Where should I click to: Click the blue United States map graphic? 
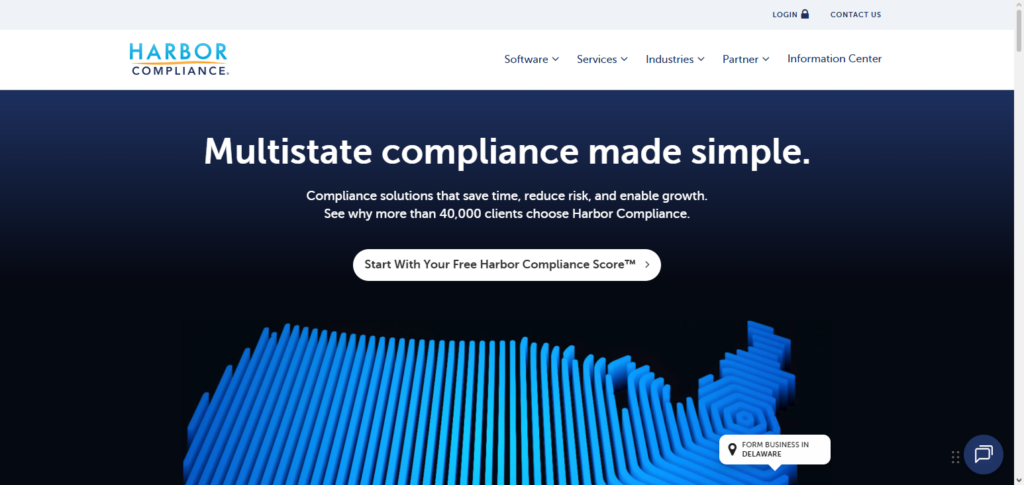tap(490, 403)
